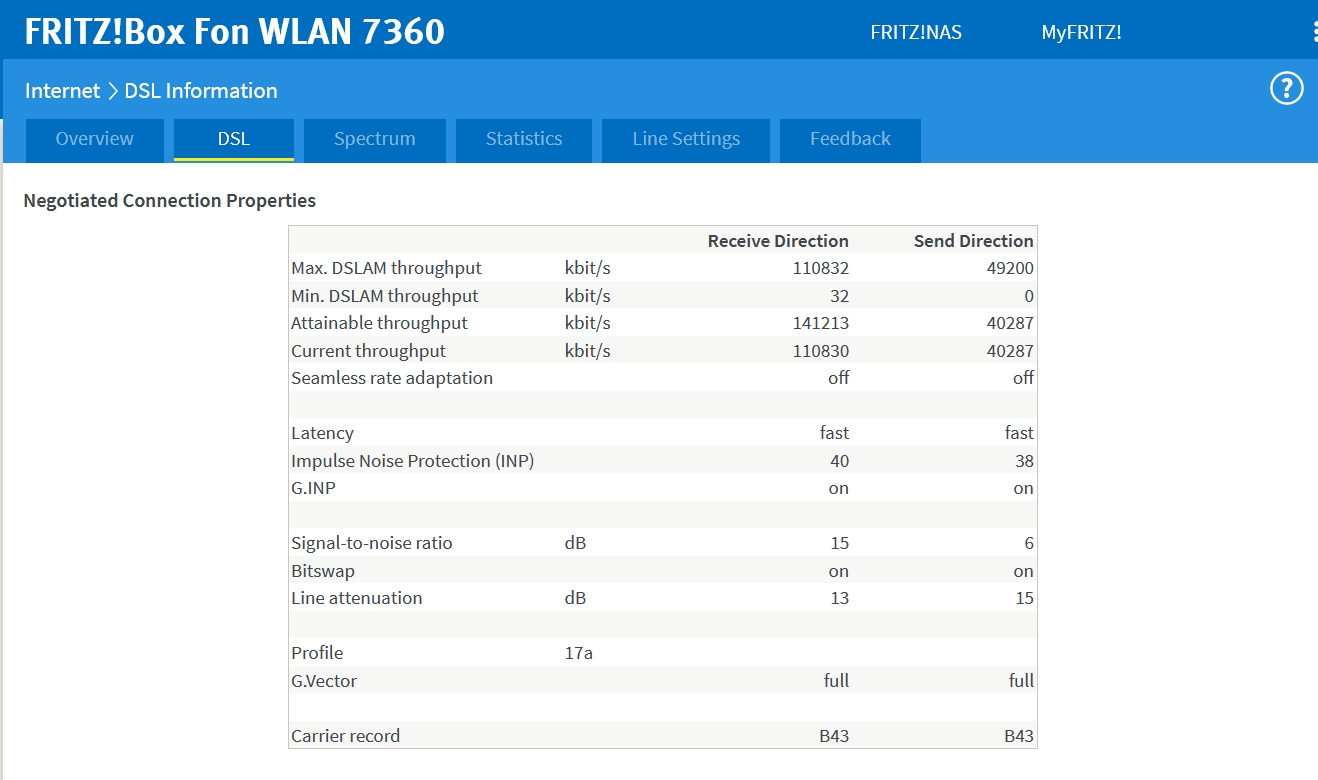Open the three-dot menu at top right
Screen dimensions: 1318x780
[1314, 32]
